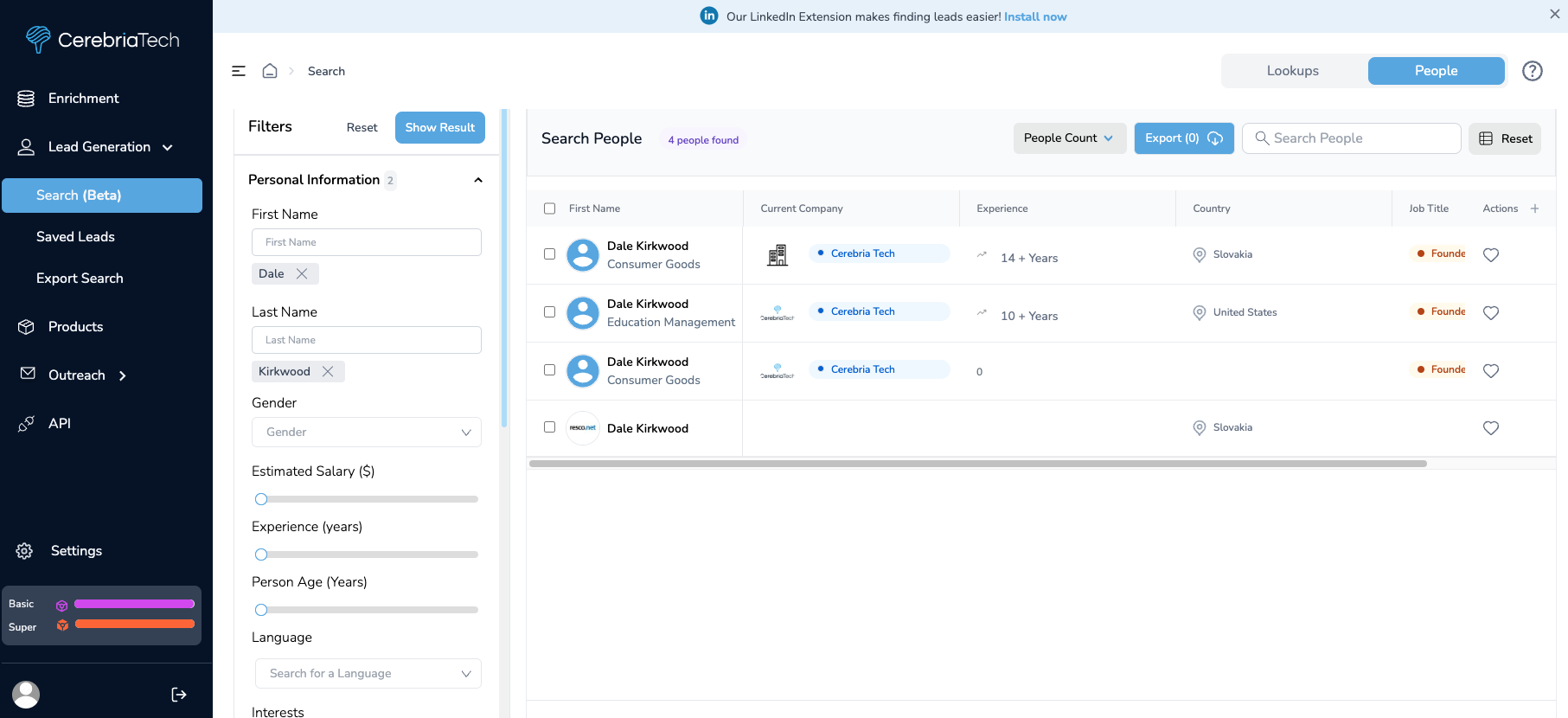
Task: Remove the Kirkwood last name filter tag
Action: [x=328, y=371]
